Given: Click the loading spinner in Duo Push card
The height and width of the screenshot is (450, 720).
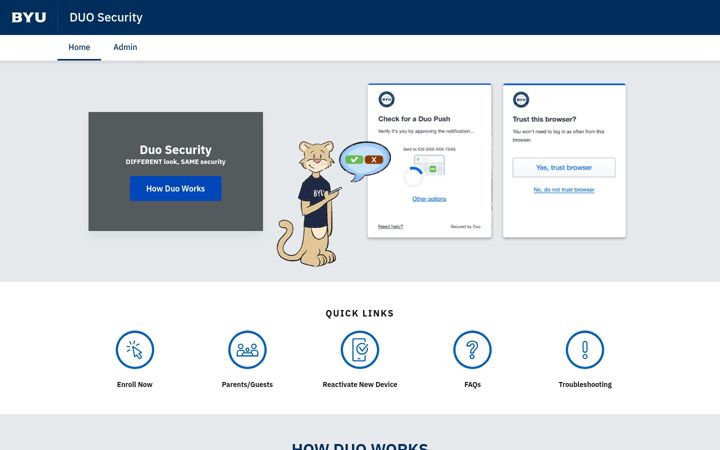Looking at the screenshot, I should tap(413, 177).
